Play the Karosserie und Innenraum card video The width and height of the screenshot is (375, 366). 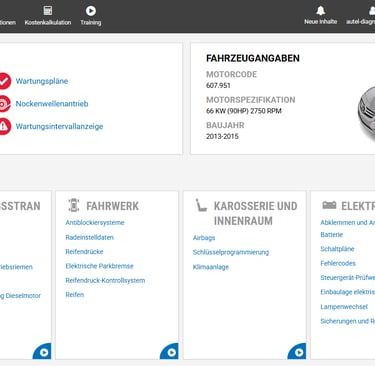coord(298,352)
